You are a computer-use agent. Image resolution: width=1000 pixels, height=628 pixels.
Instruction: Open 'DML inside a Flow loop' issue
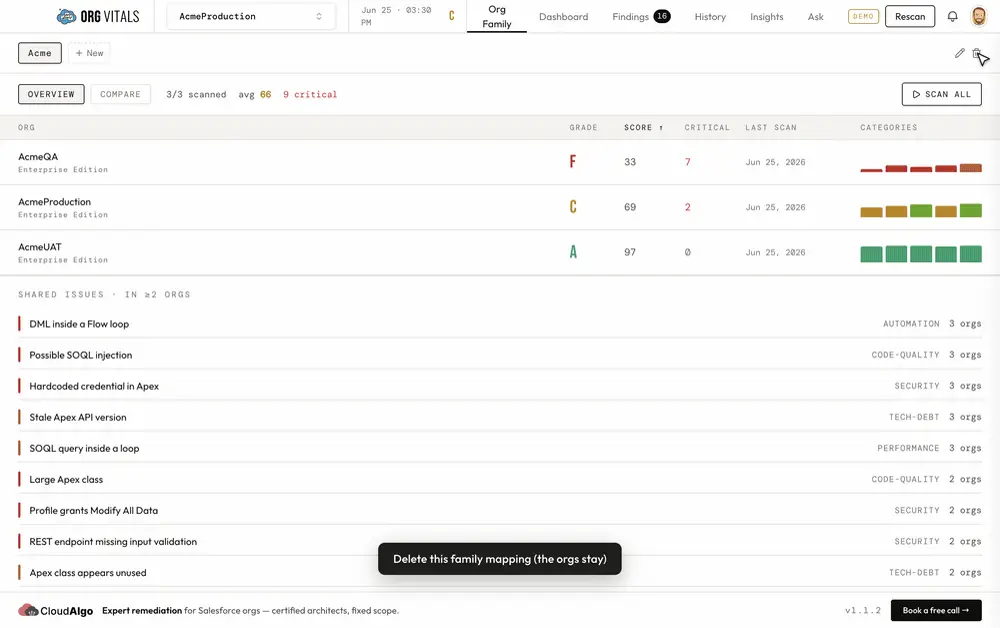click(x=500, y=324)
